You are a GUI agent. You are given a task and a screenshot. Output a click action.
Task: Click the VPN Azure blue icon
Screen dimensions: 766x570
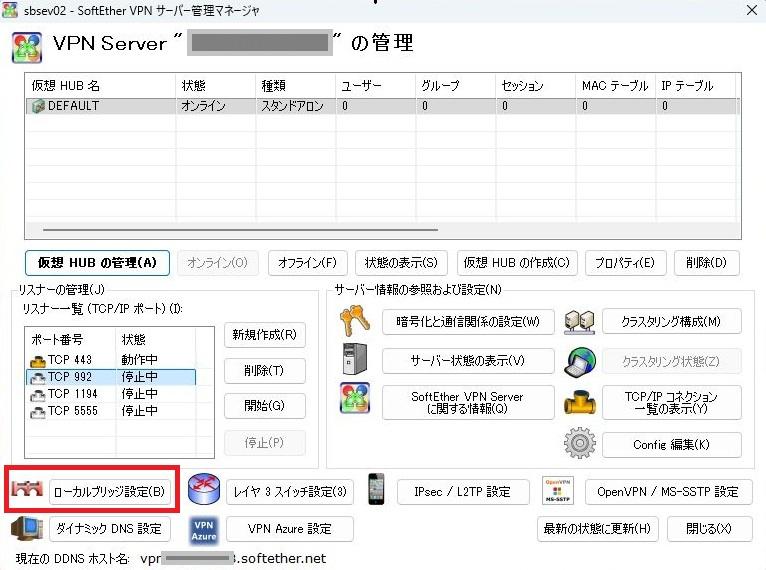point(204,530)
